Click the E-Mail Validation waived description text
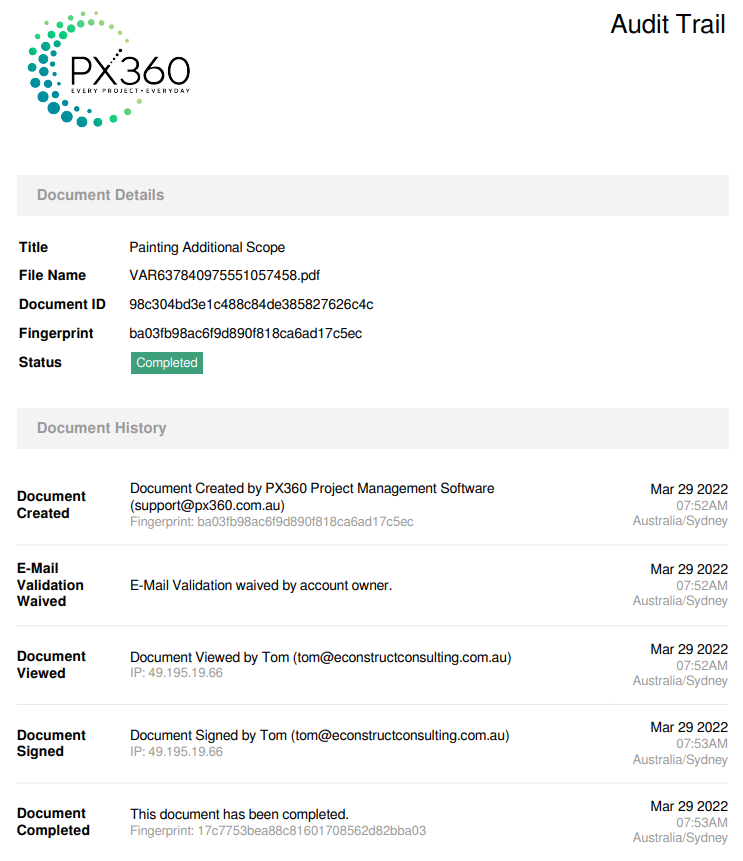Image resolution: width=743 pixels, height=861 pixels. coord(261,585)
